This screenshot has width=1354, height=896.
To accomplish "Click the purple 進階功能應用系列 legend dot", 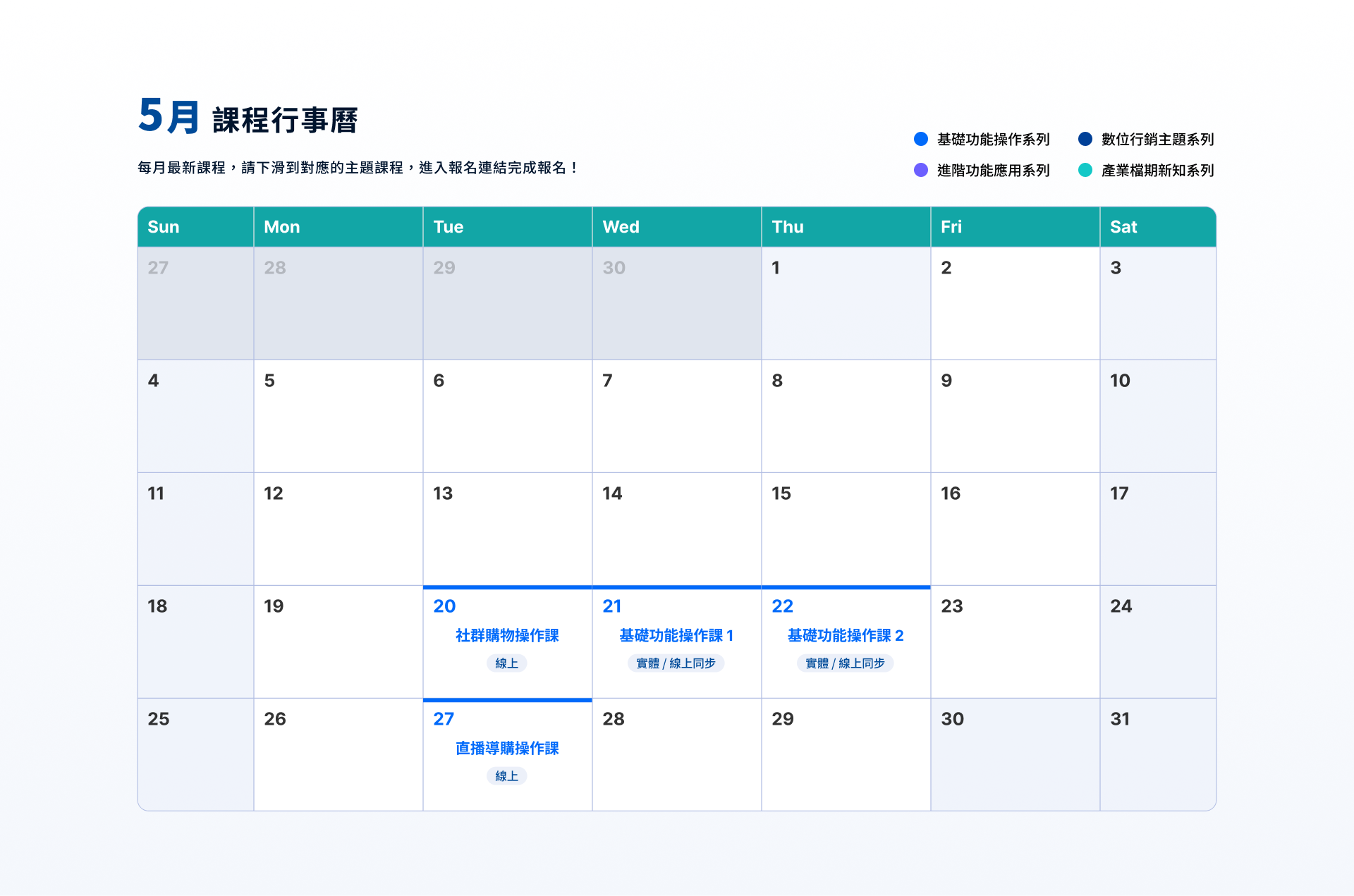I will (x=920, y=170).
